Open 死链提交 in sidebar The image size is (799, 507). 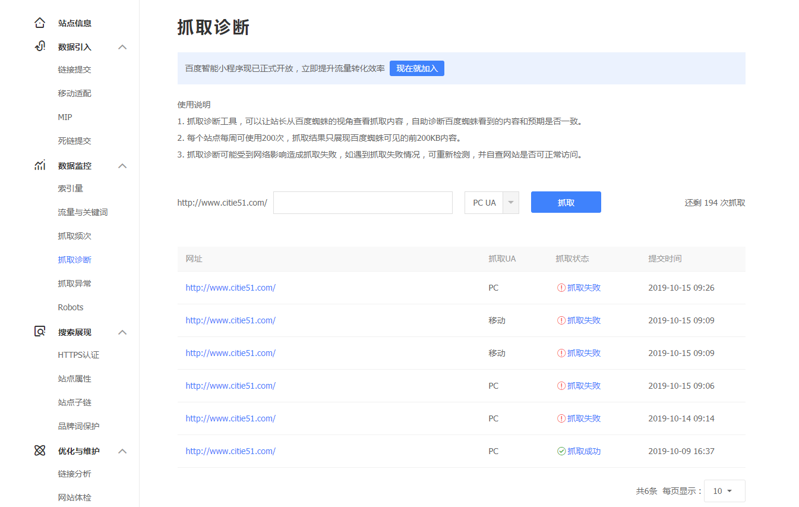tap(74, 141)
